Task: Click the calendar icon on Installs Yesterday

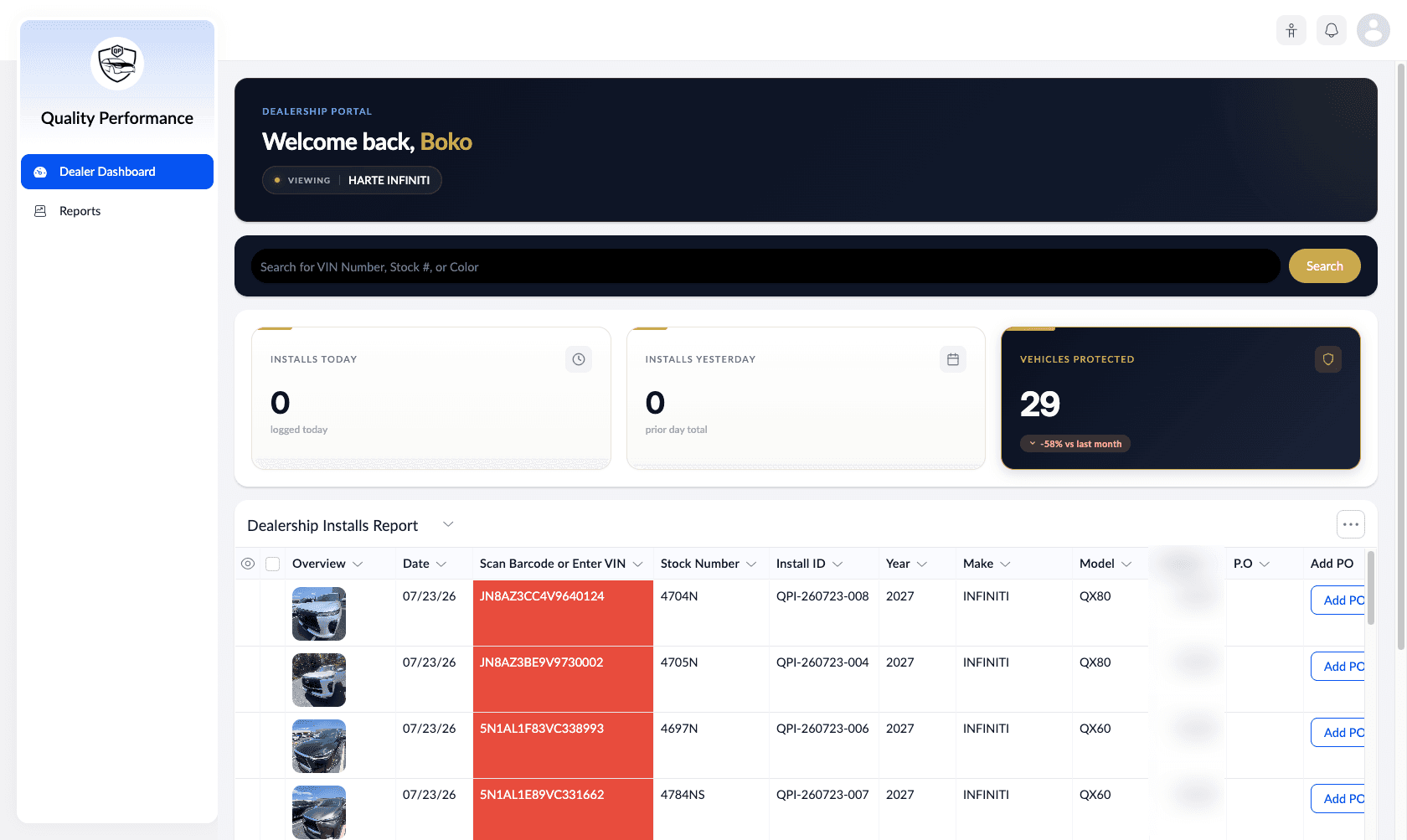Action: point(953,359)
